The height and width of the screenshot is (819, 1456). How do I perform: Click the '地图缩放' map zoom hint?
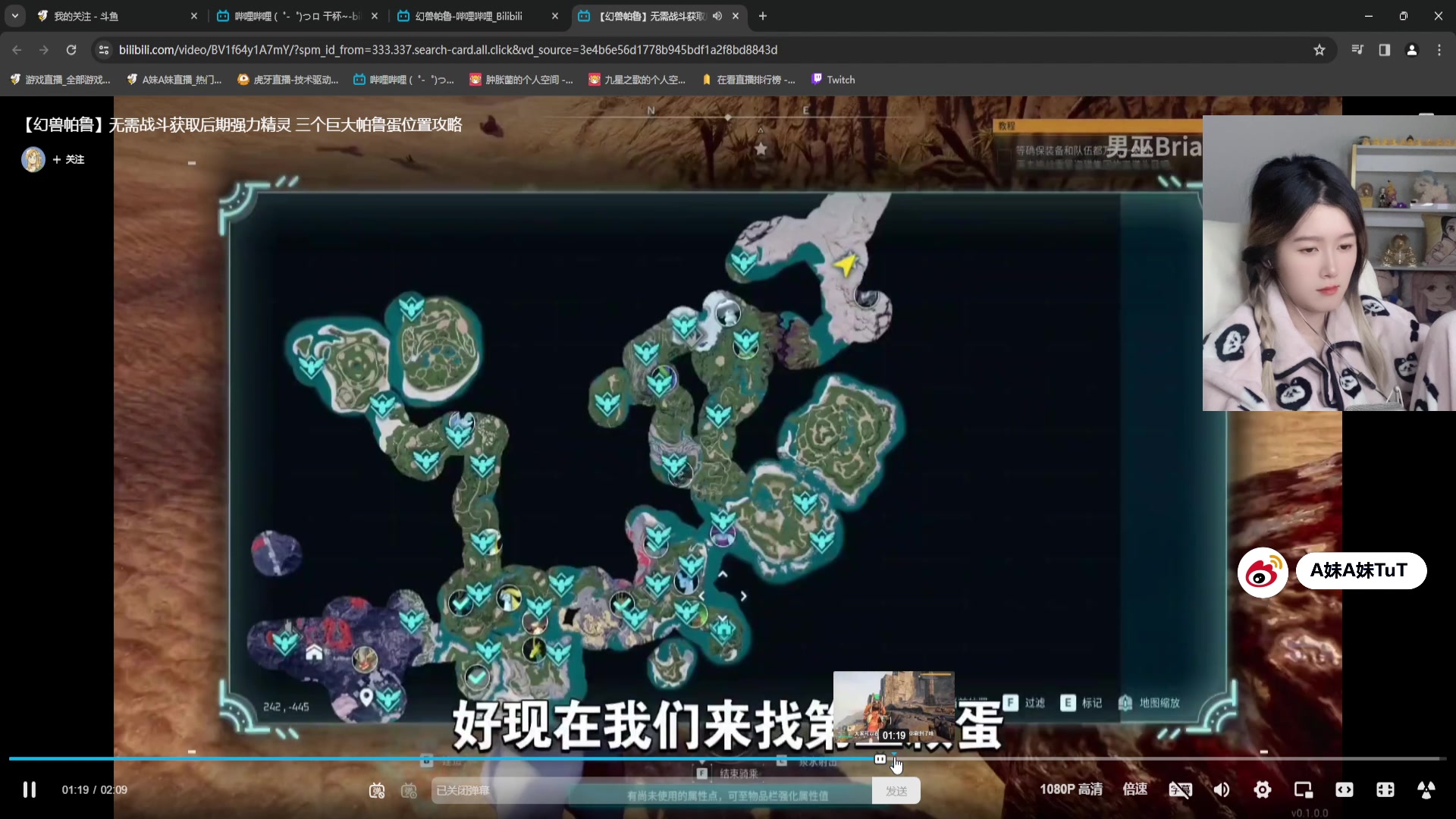[1150, 703]
